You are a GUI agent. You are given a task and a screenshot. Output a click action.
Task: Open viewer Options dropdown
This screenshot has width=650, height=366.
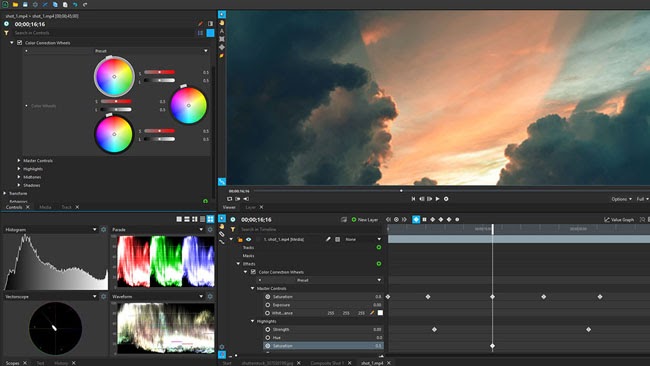(621, 199)
